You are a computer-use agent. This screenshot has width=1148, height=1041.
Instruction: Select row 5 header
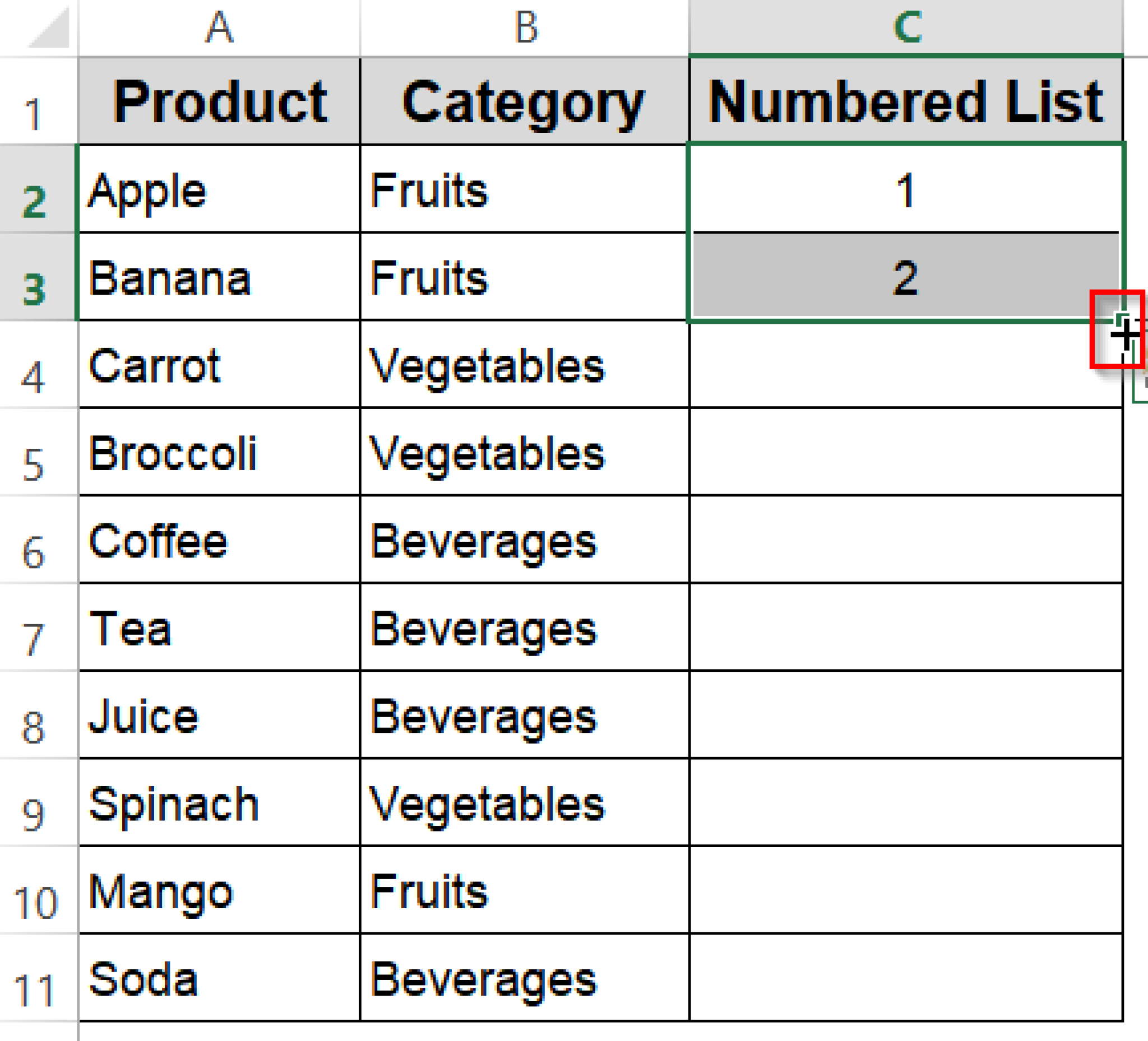point(34,454)
